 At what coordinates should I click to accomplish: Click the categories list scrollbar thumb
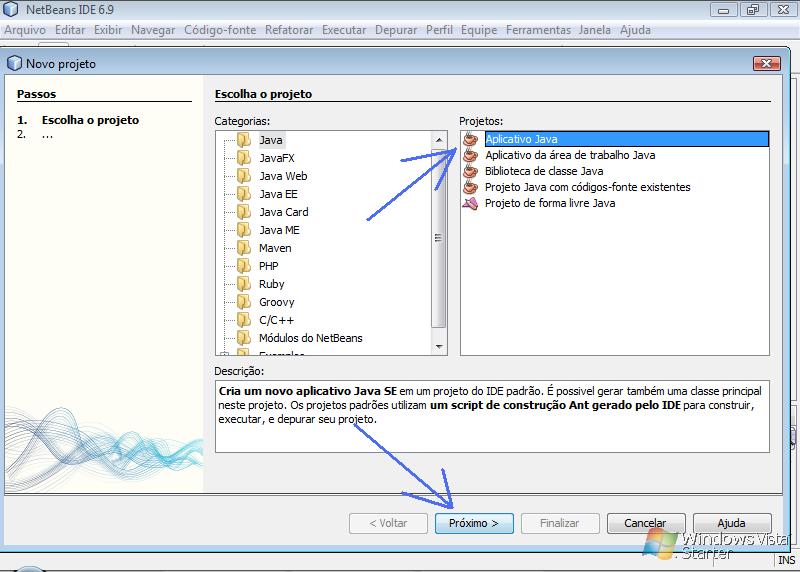pyautogui.click(x=439, y=238)
